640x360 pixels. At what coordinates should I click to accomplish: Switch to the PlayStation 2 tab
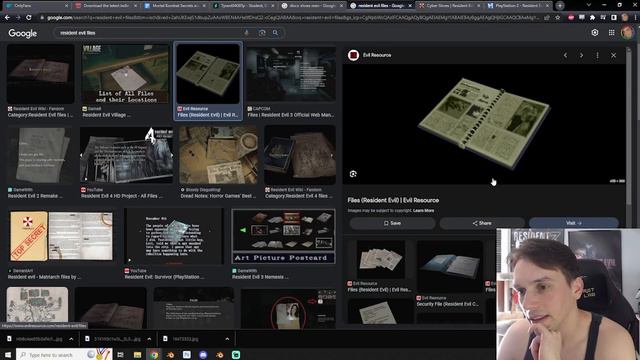pos(518,6)
